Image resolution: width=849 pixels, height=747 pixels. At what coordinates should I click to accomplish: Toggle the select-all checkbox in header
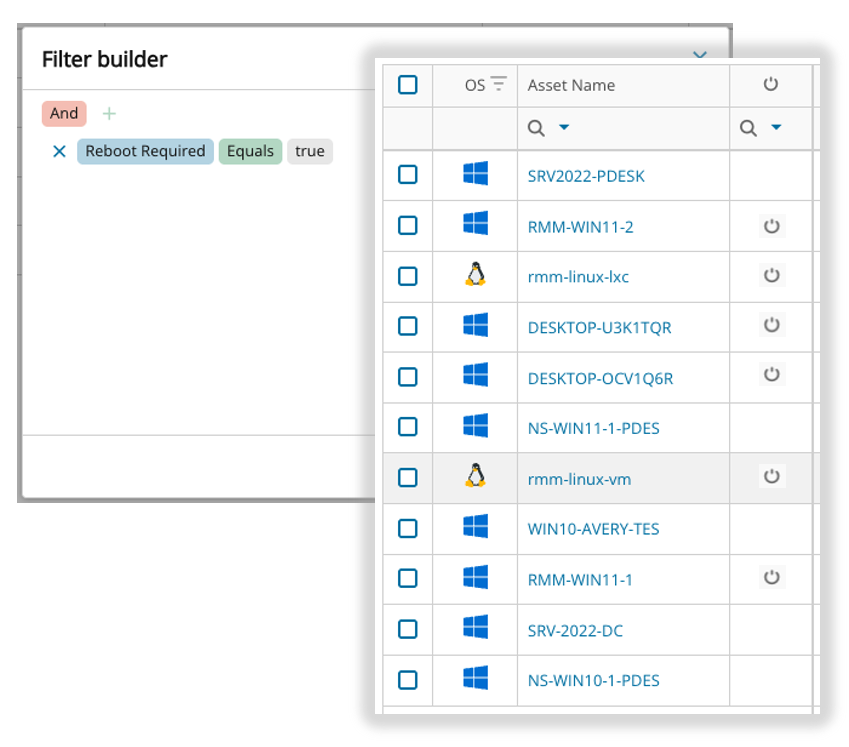[407, 85]
